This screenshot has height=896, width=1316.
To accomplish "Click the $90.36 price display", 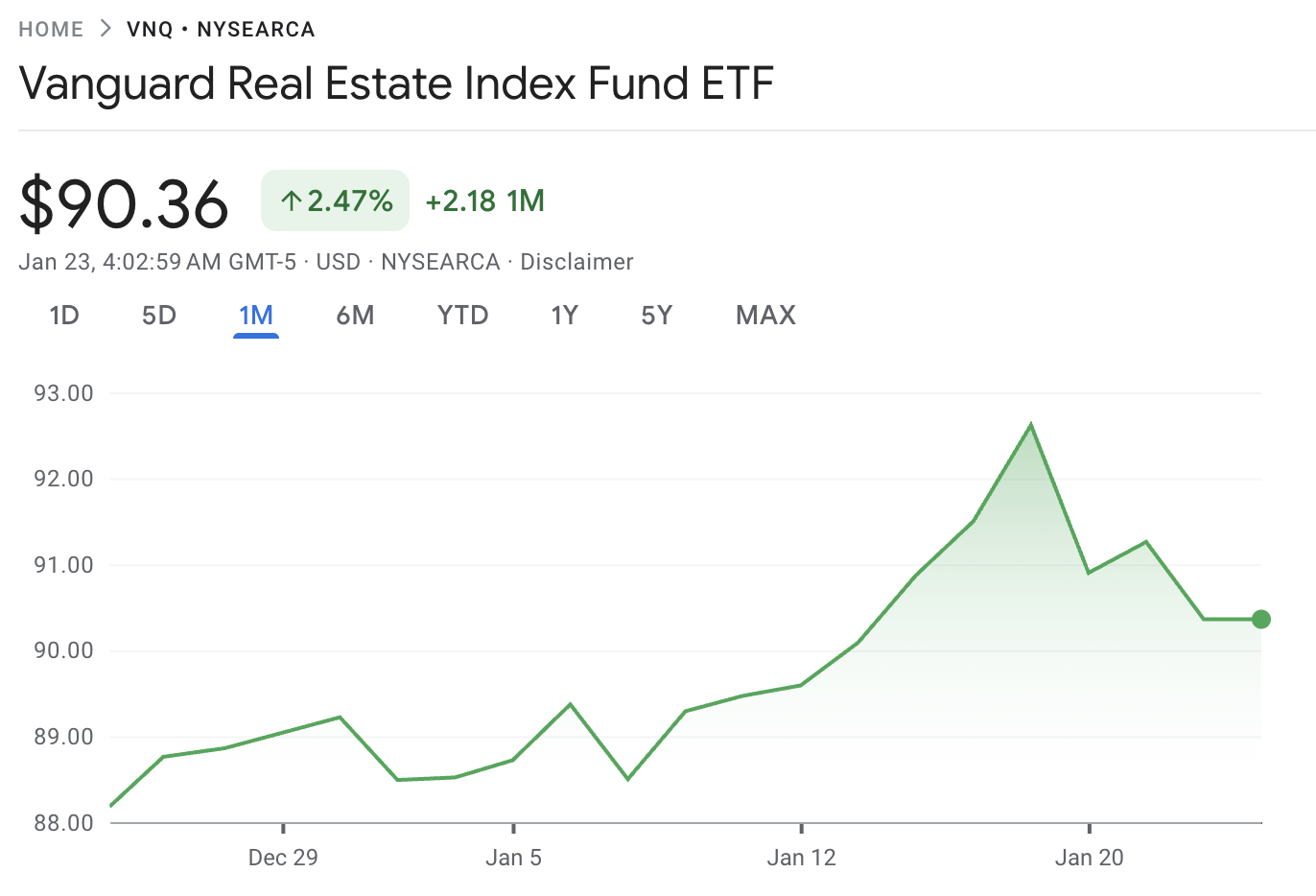I will click(124, 200).
